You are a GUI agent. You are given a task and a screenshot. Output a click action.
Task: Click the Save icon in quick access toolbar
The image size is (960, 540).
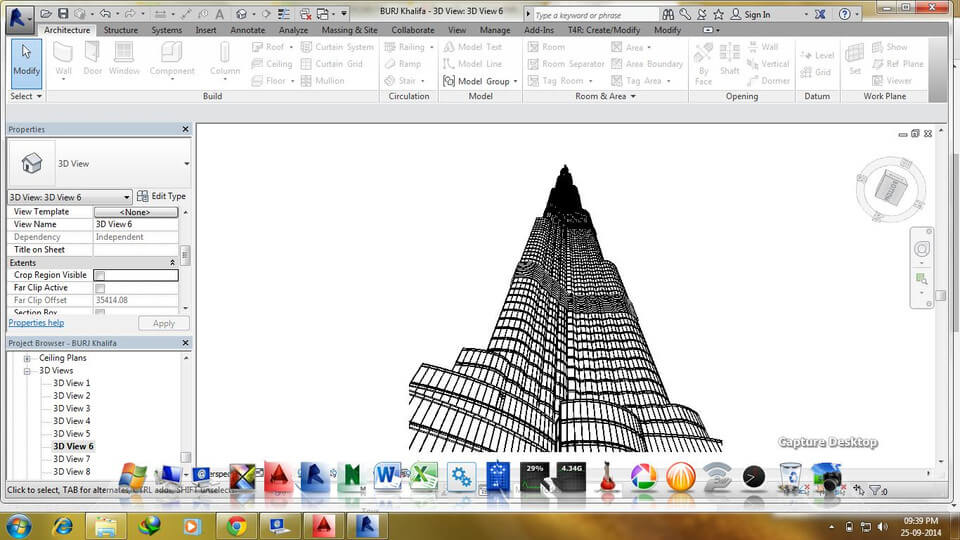click(63, 13)
